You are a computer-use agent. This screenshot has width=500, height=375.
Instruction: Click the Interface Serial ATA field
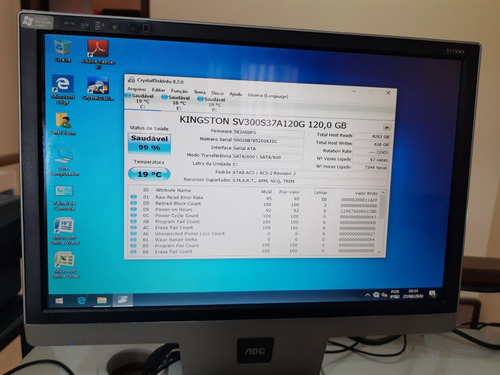pos(268,149)
